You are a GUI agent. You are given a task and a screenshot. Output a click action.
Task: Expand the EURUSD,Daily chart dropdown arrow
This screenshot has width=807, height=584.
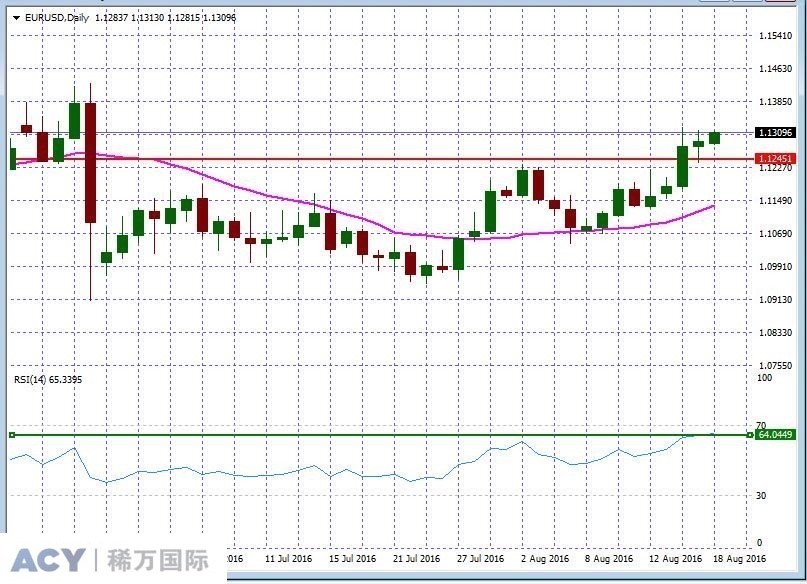(x=18, y=17)
